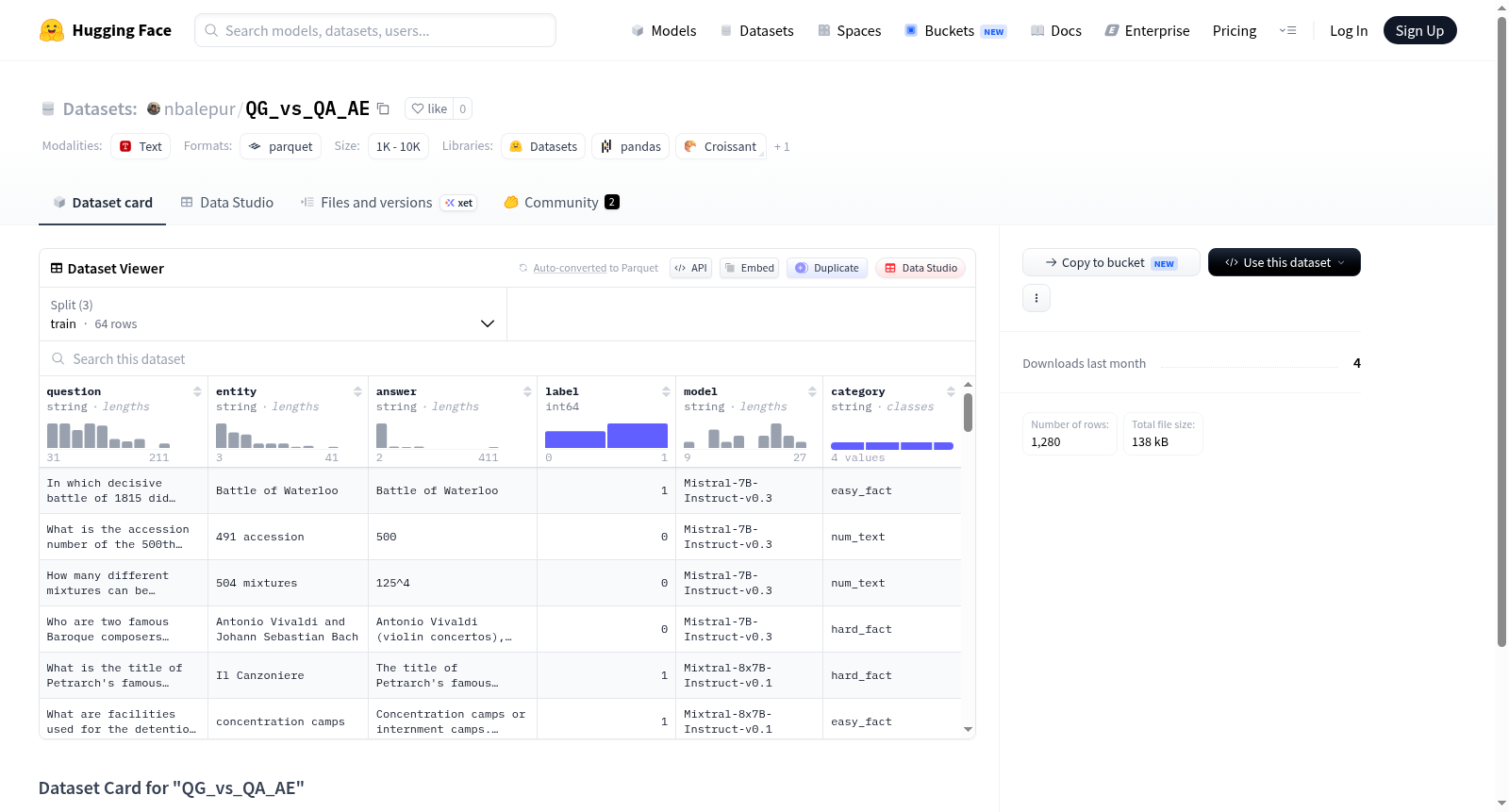Image resolution: width=1509 pixels, height=812 pixels.
Task: Open Docs in the top navigation
Action: [1055, 31]
